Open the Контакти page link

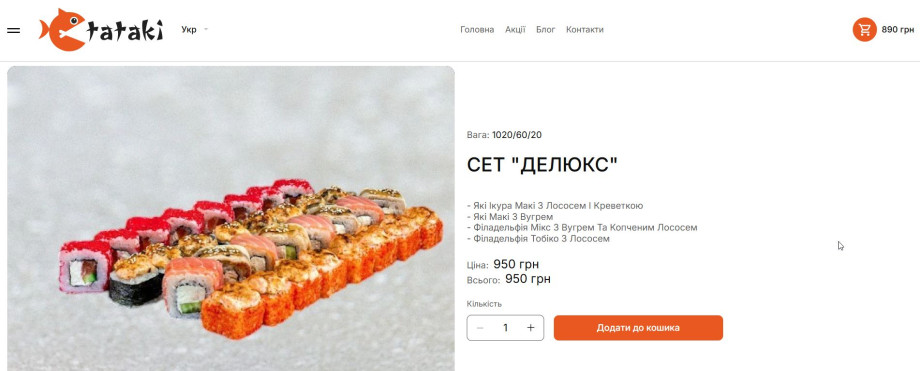584,29
